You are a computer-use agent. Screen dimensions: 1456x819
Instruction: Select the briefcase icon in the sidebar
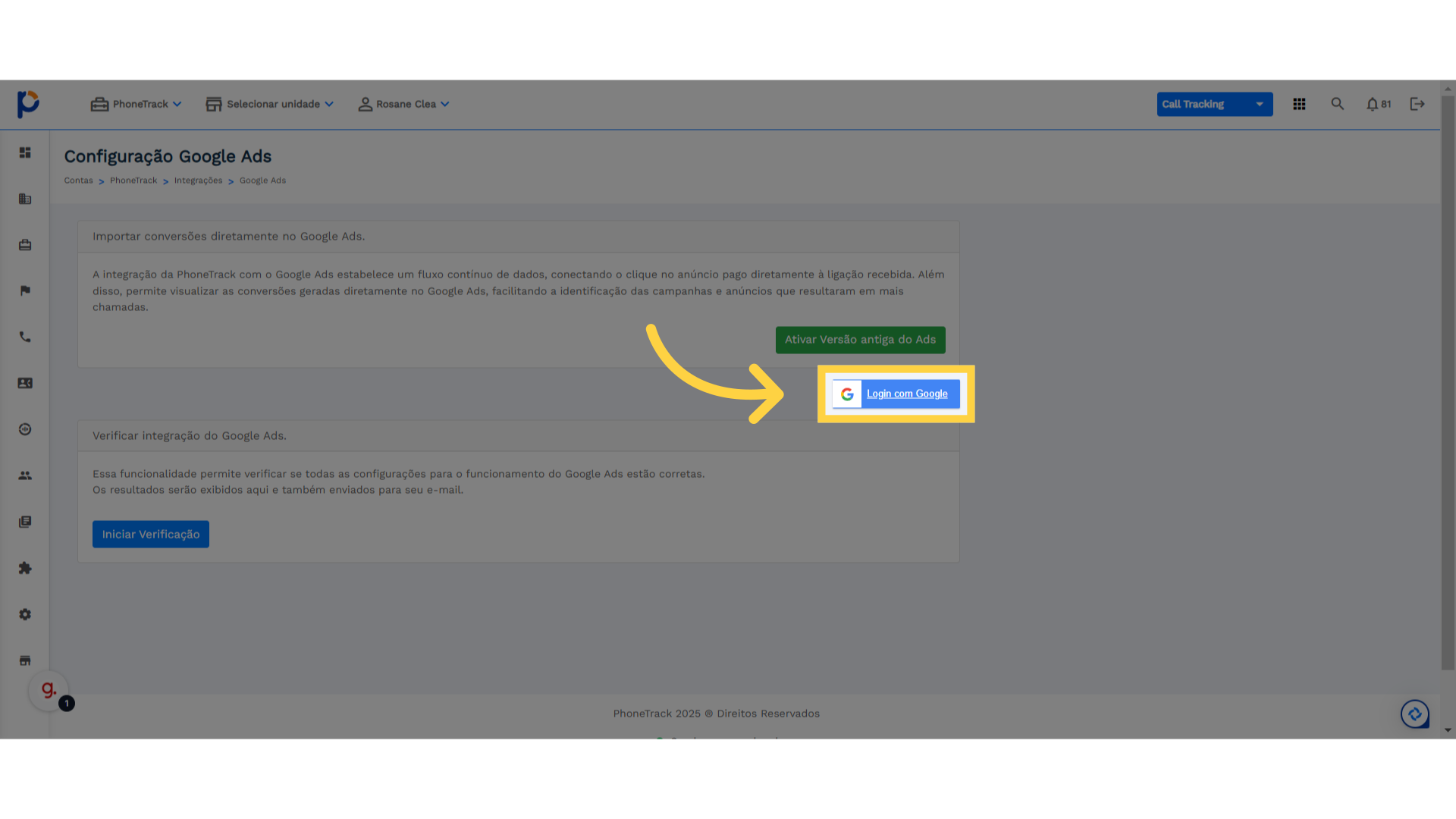(25, 245)
